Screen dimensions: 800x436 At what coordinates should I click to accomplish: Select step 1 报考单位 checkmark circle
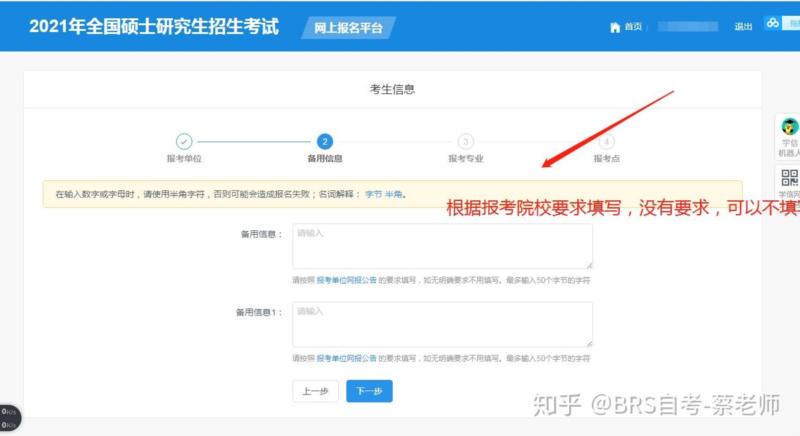[184, 141]
